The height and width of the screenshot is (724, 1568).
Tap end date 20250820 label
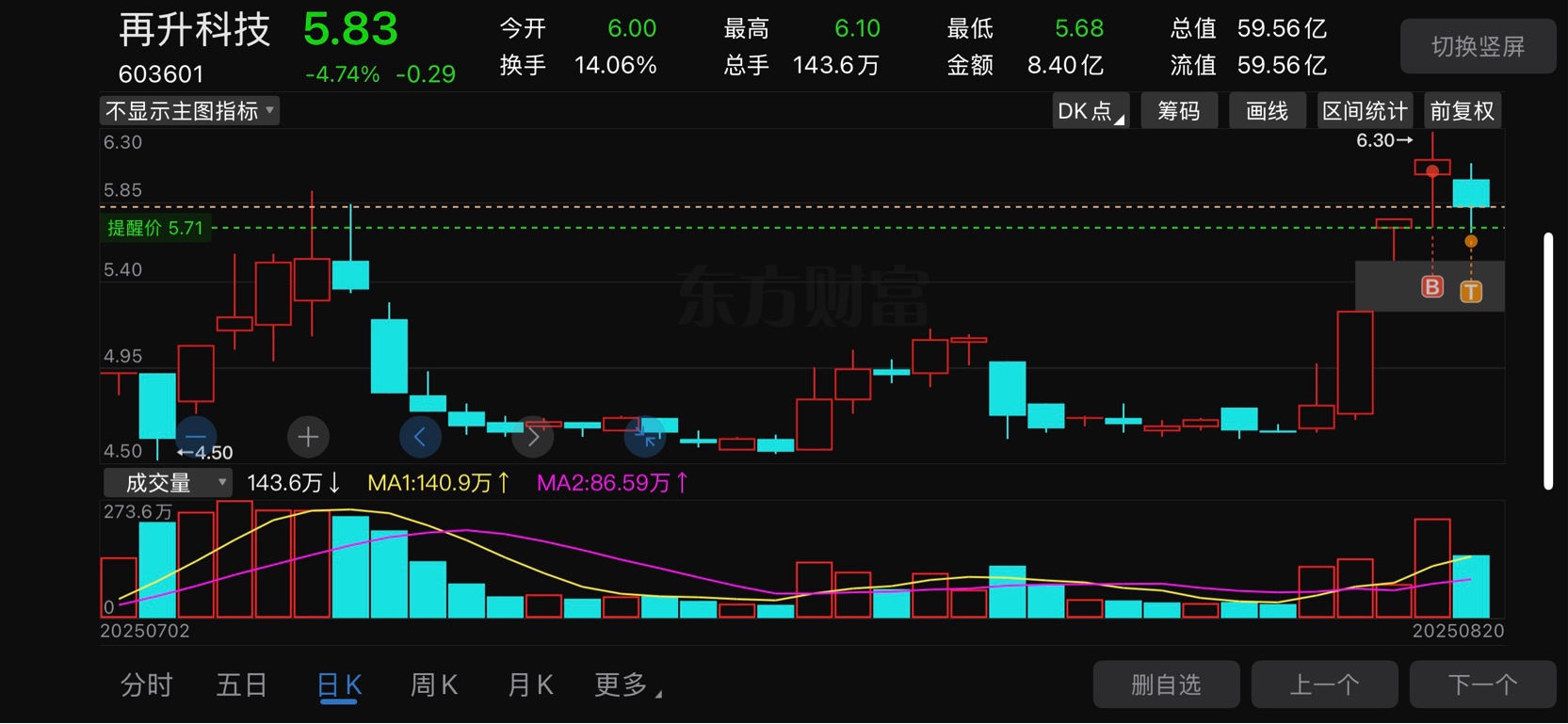[1458, 631]
